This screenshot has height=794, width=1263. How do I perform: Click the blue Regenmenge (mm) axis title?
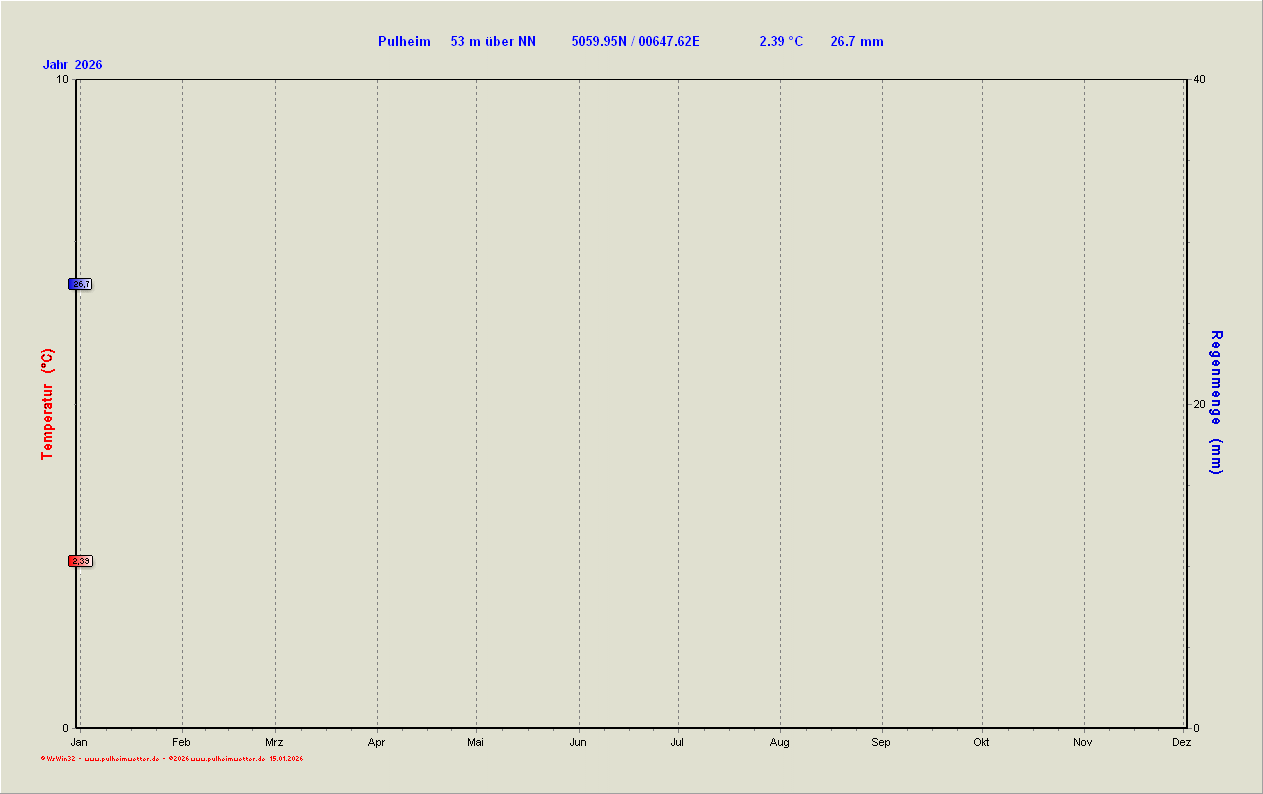coord(1216,402)
